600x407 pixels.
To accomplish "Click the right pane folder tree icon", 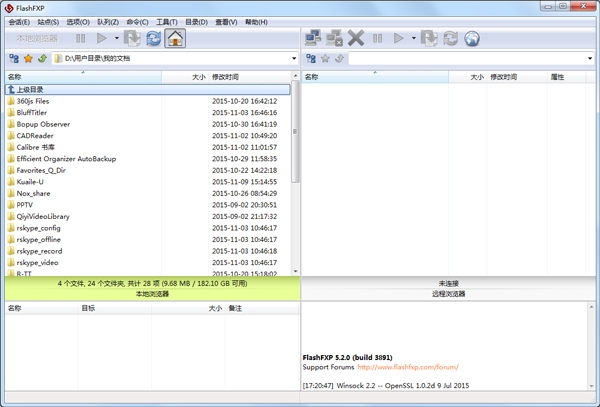I will (x=311, y=58).
